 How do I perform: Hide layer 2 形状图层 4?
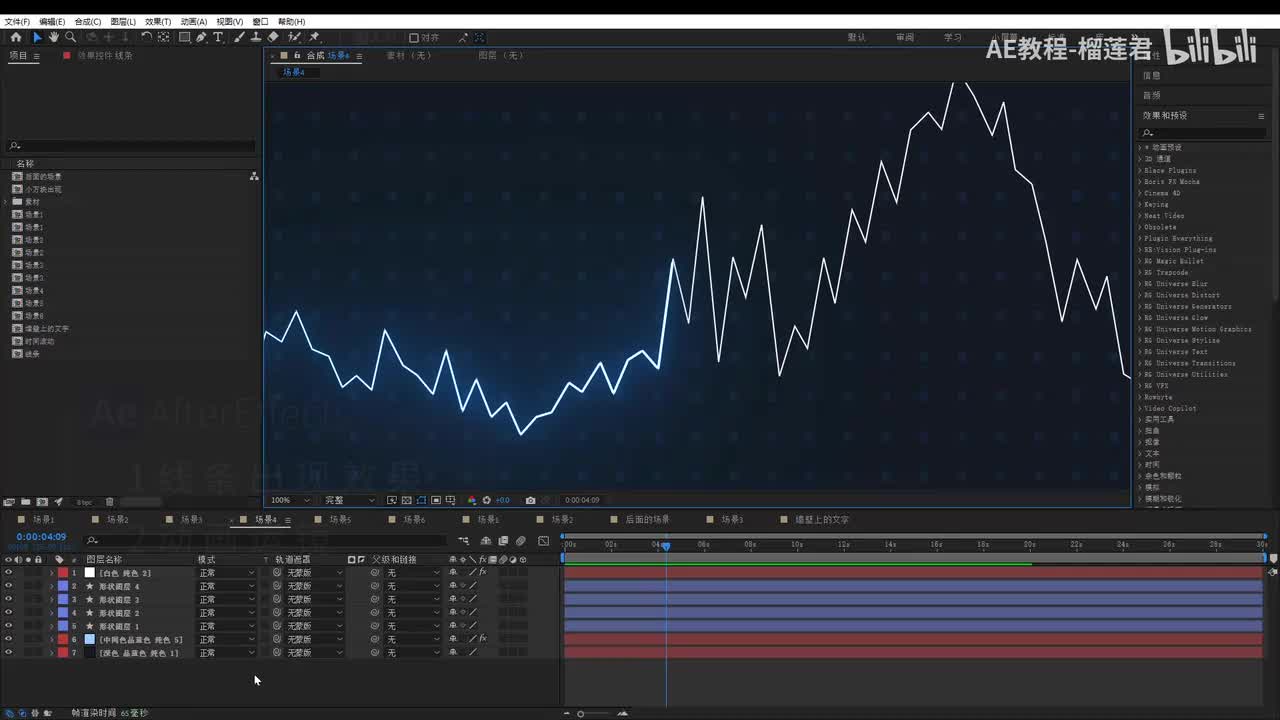click(9, 586)
